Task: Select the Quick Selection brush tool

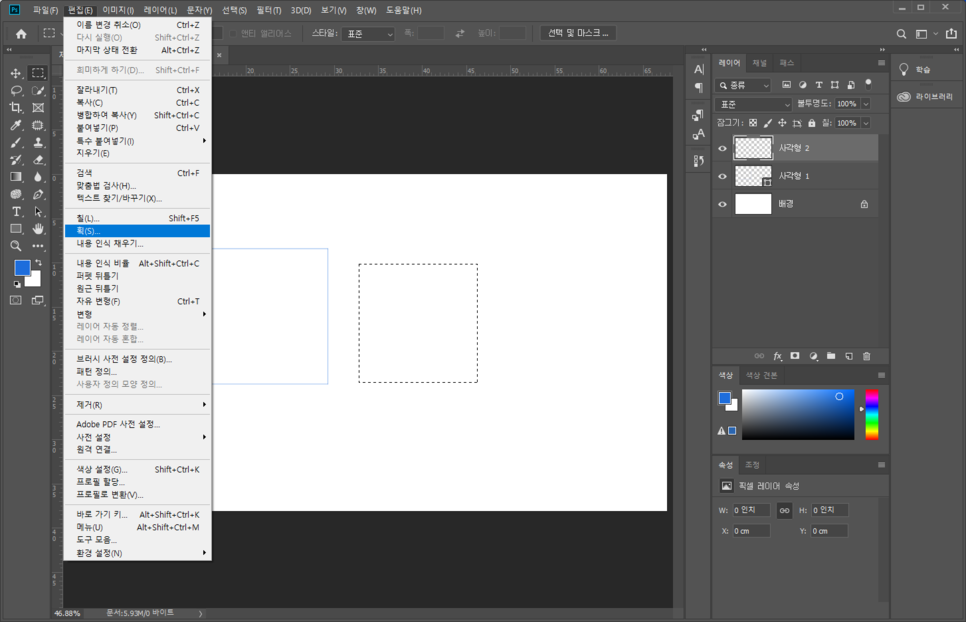Action: click(x=38, y=91)
